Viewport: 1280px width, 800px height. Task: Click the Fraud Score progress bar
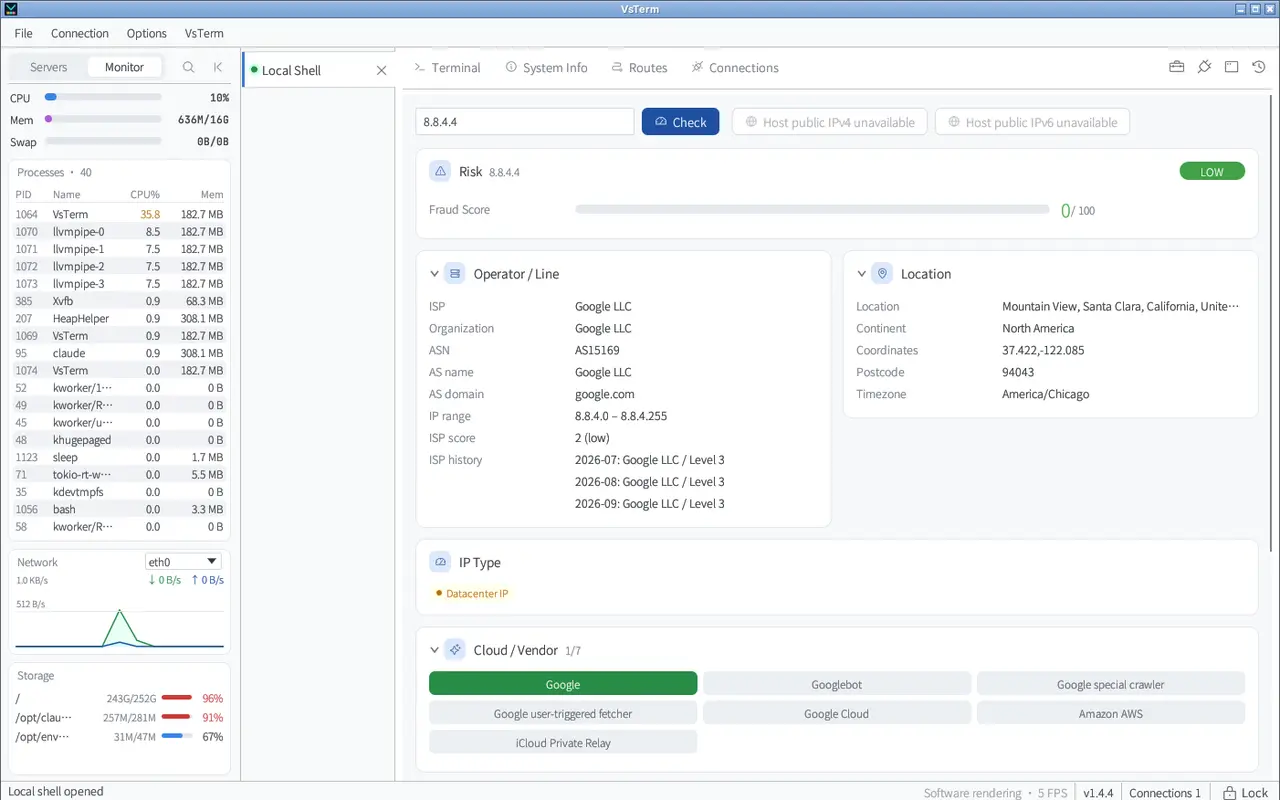813,210
